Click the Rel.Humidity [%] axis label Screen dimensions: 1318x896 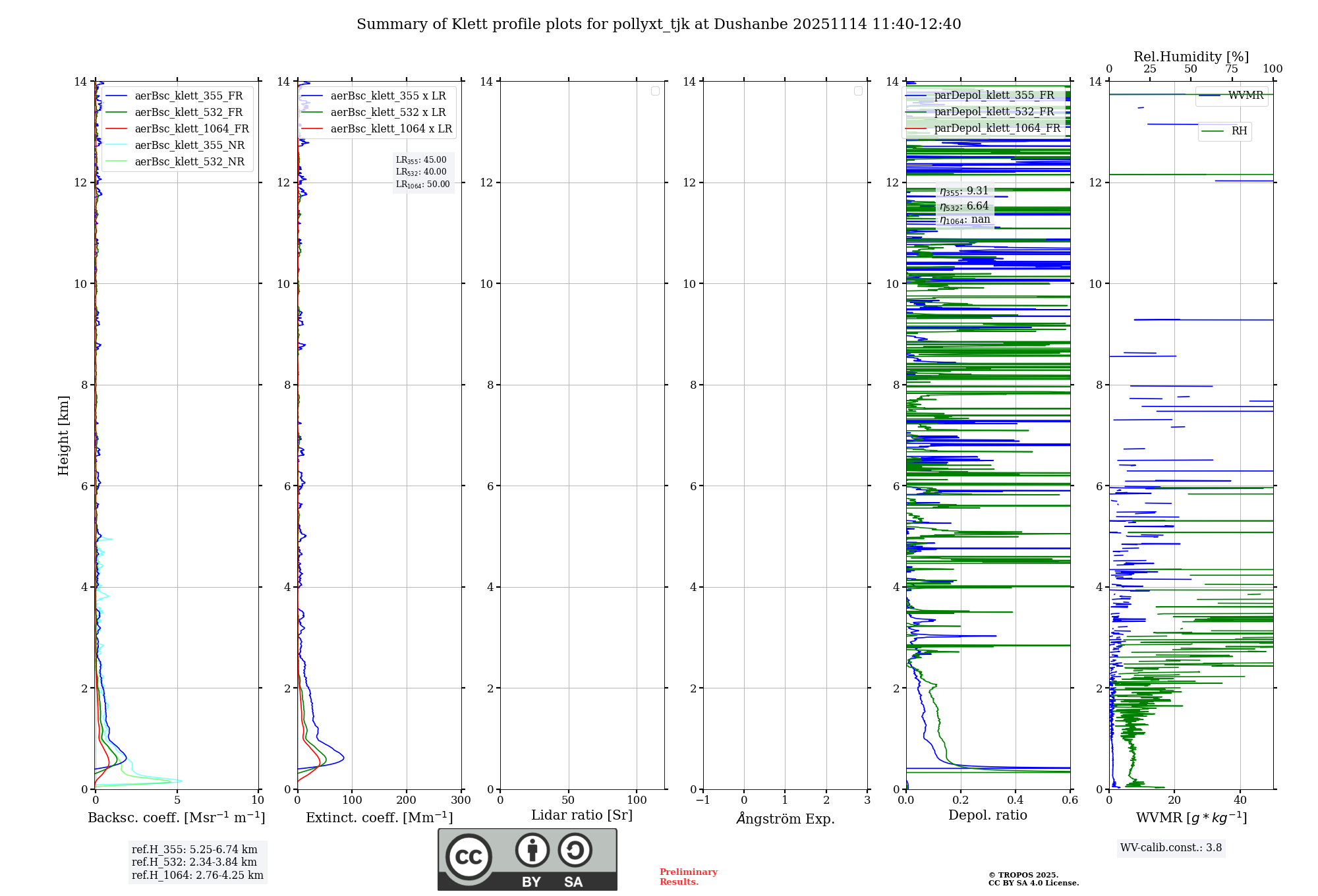(x=1191, y=57)
